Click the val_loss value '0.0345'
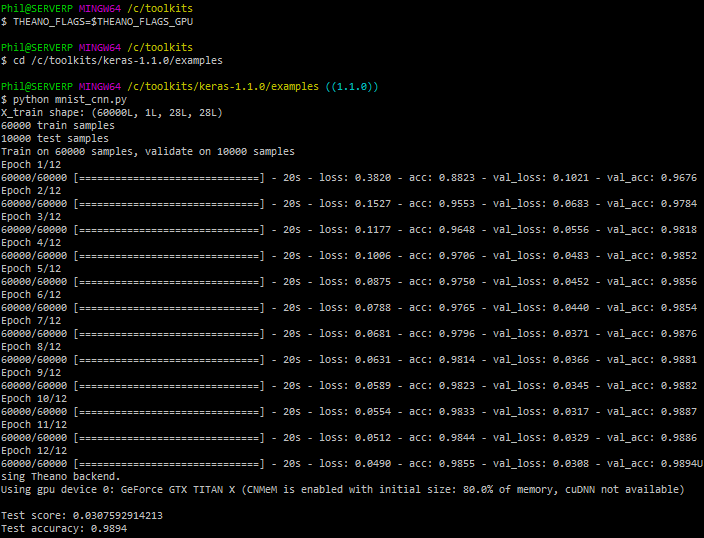 pyautogui.click(x=571, y=386)
